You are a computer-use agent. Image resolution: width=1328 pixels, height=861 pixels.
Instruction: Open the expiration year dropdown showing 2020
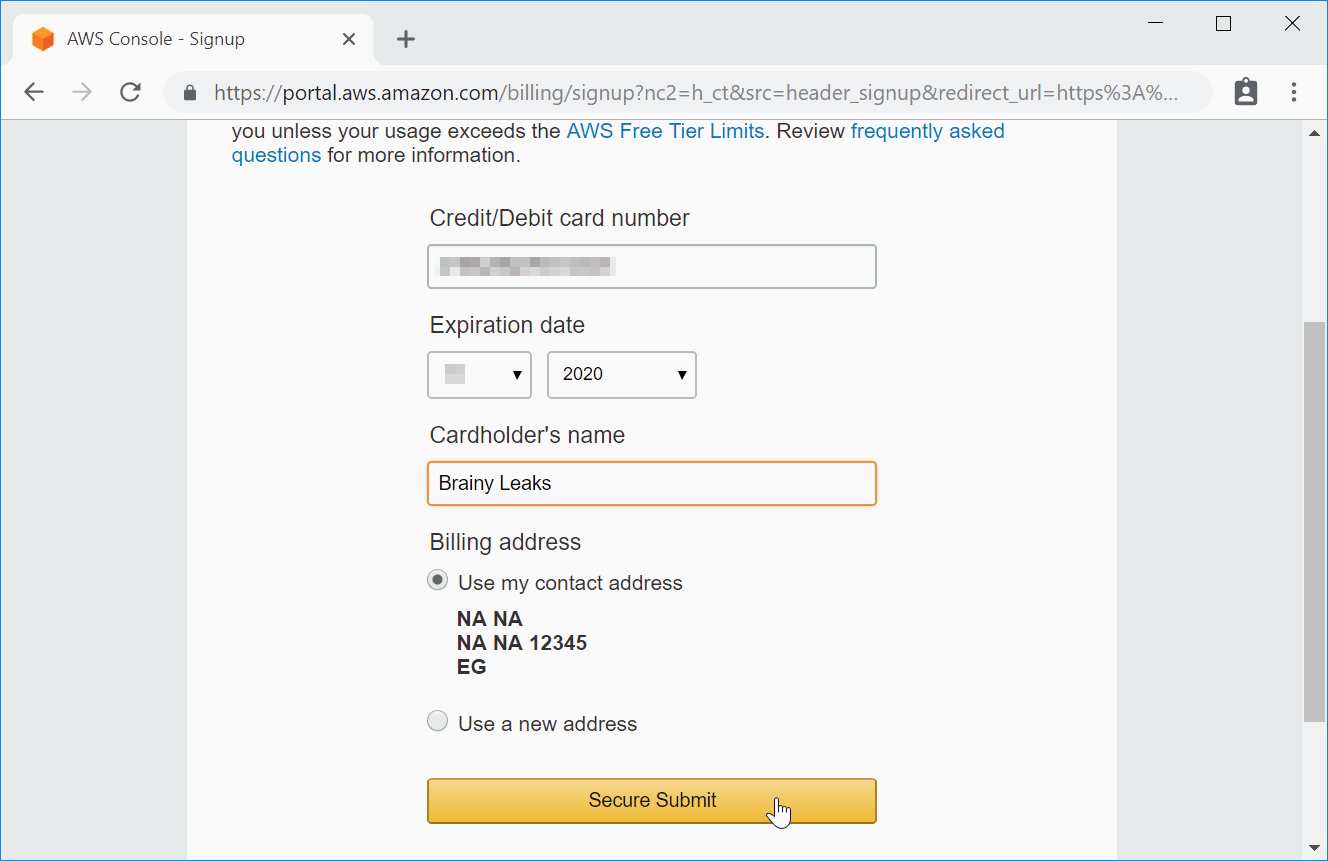coord(621,375)
